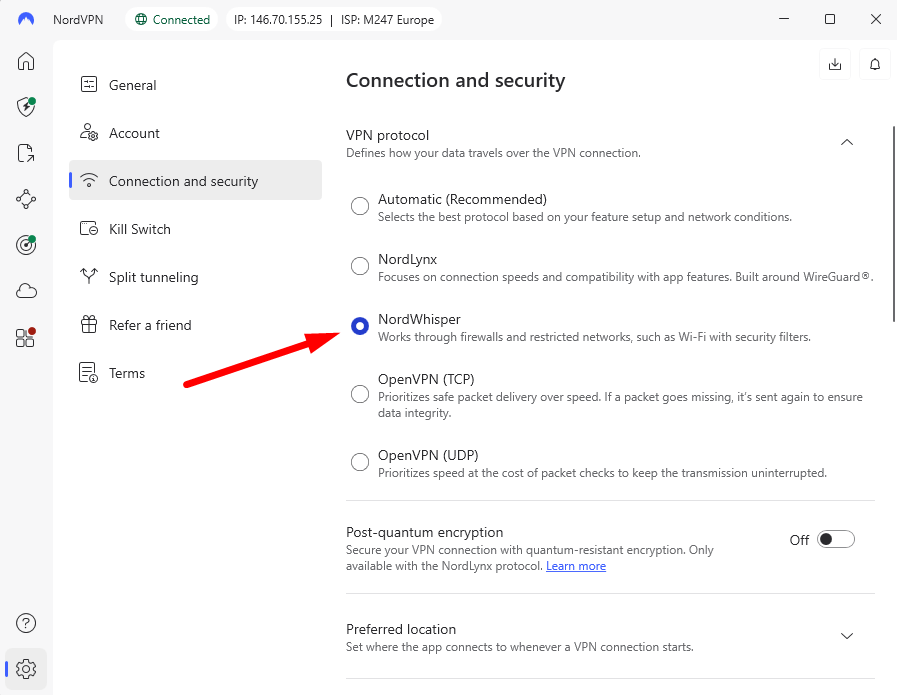
Task: Open Dark Web Monitor in the sidebar
Action: [25, 245]
